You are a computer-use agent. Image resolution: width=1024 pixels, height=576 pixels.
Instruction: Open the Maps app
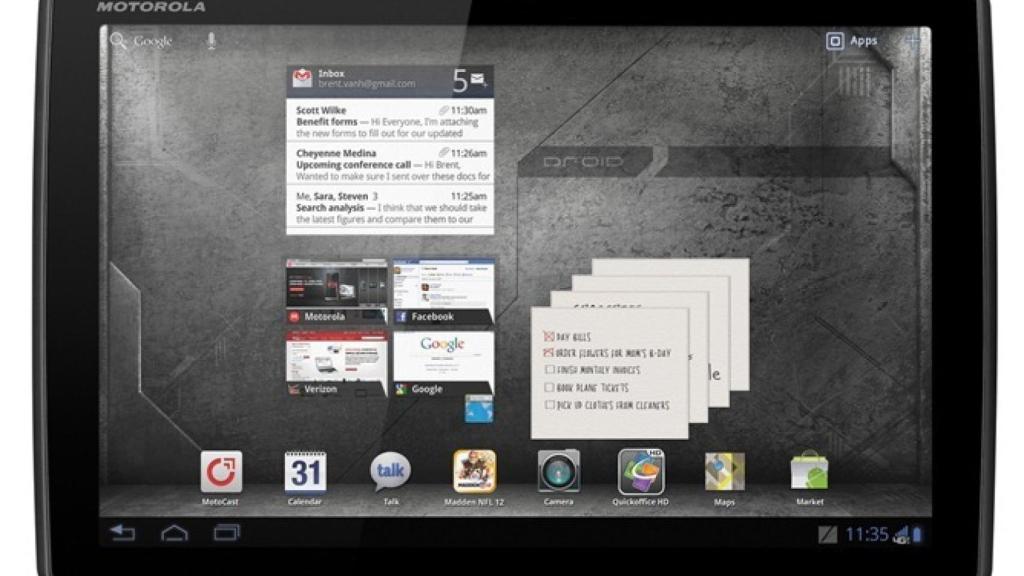[725, 472]
